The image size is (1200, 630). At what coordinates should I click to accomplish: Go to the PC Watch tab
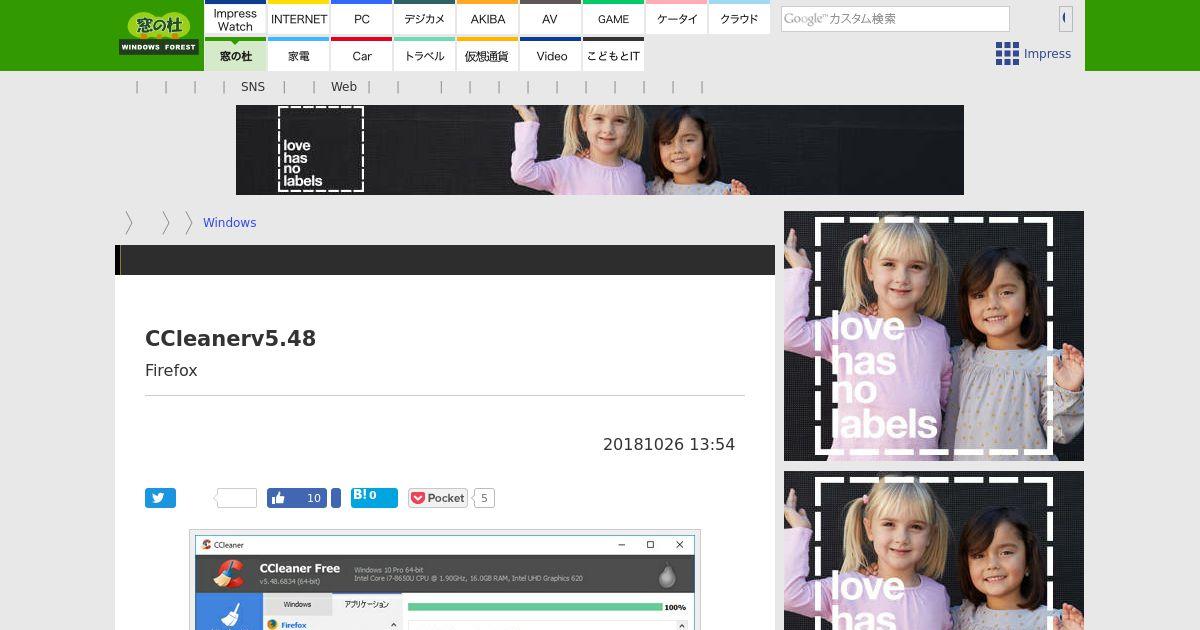tap(362, 18)
